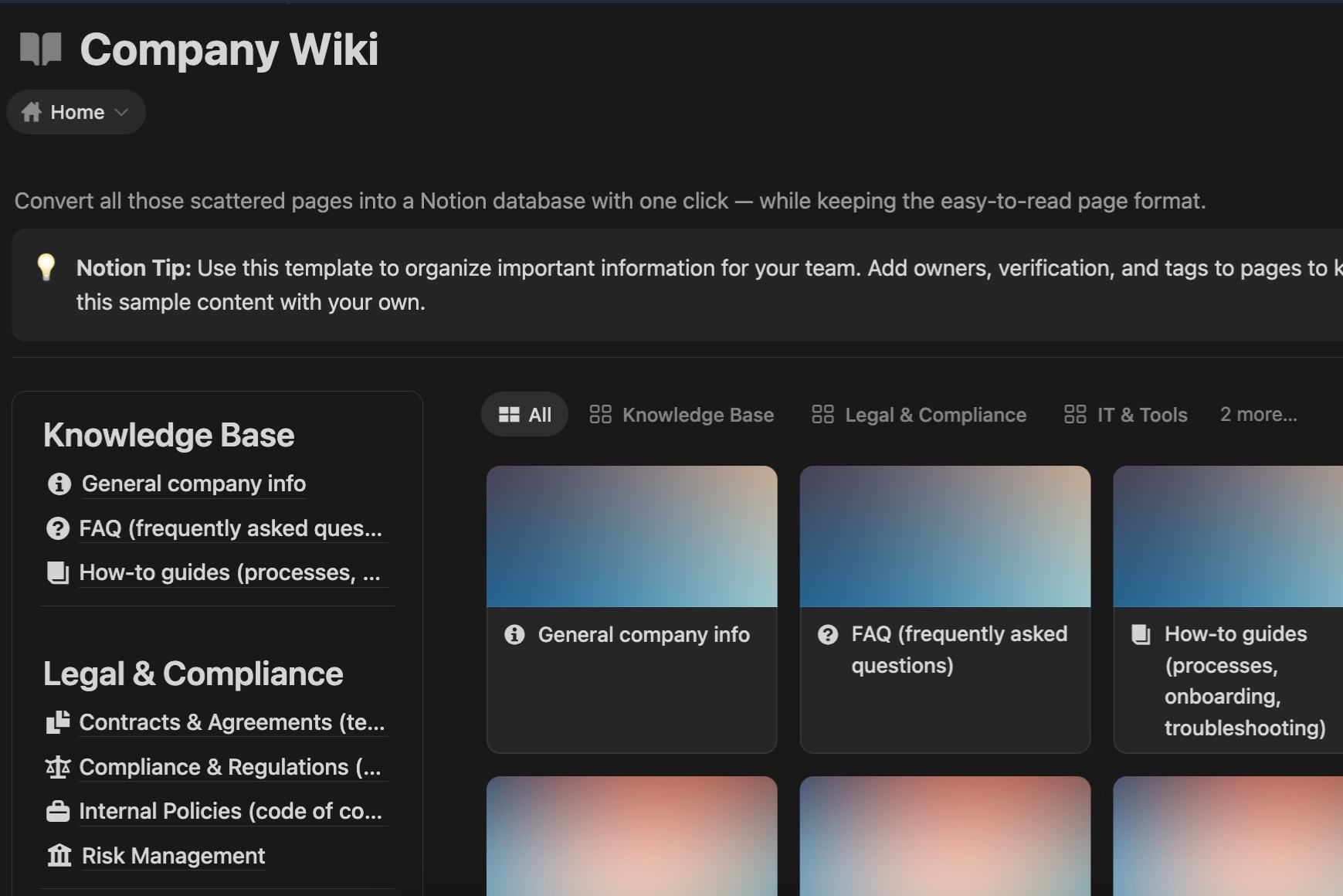This screenshot has width=1343, height=896.
Task: Expand the '2 more...' hidden tabs
Action: [x=1258, y=415]
